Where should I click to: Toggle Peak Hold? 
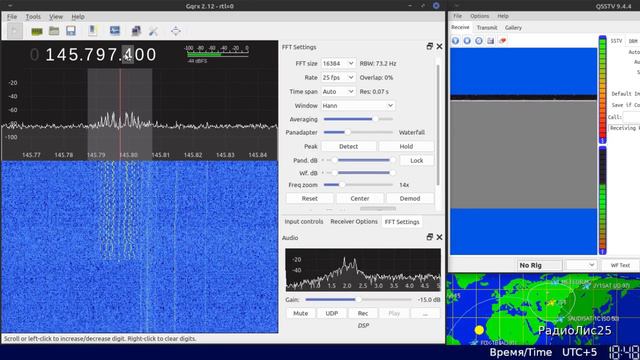click(x=406, y=147)
